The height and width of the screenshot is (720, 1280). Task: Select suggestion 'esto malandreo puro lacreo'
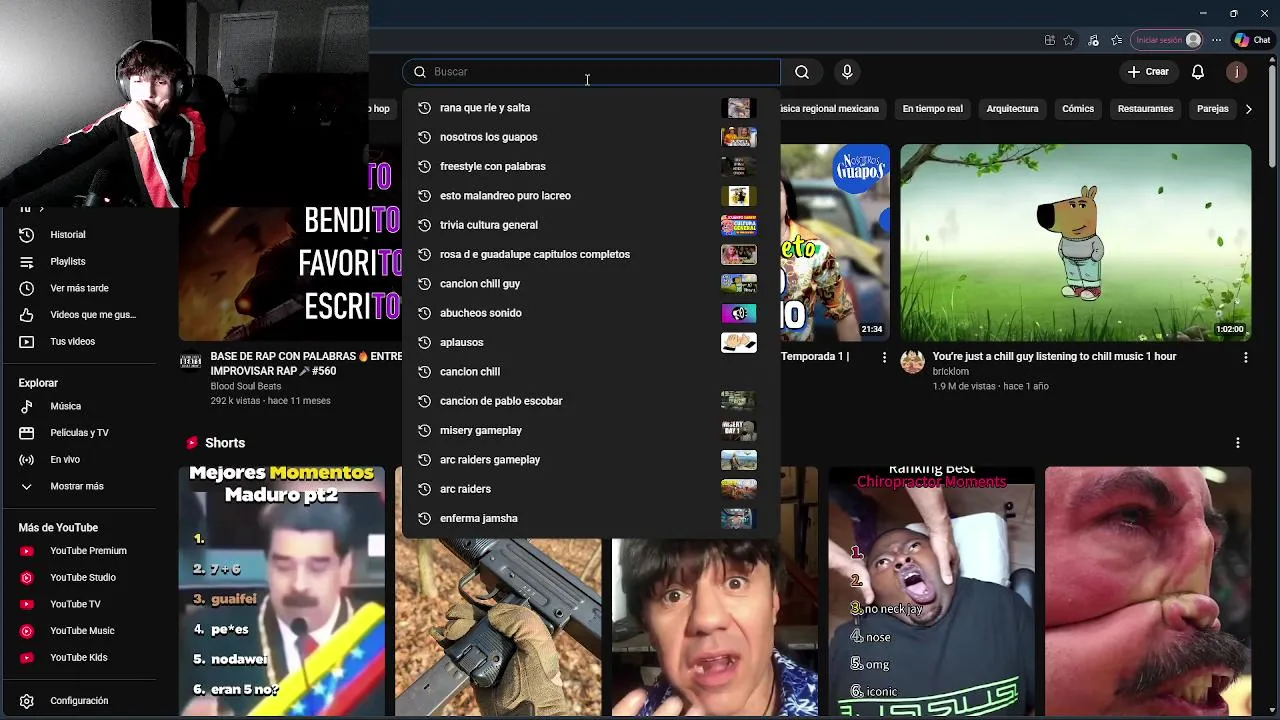[591, 196]
